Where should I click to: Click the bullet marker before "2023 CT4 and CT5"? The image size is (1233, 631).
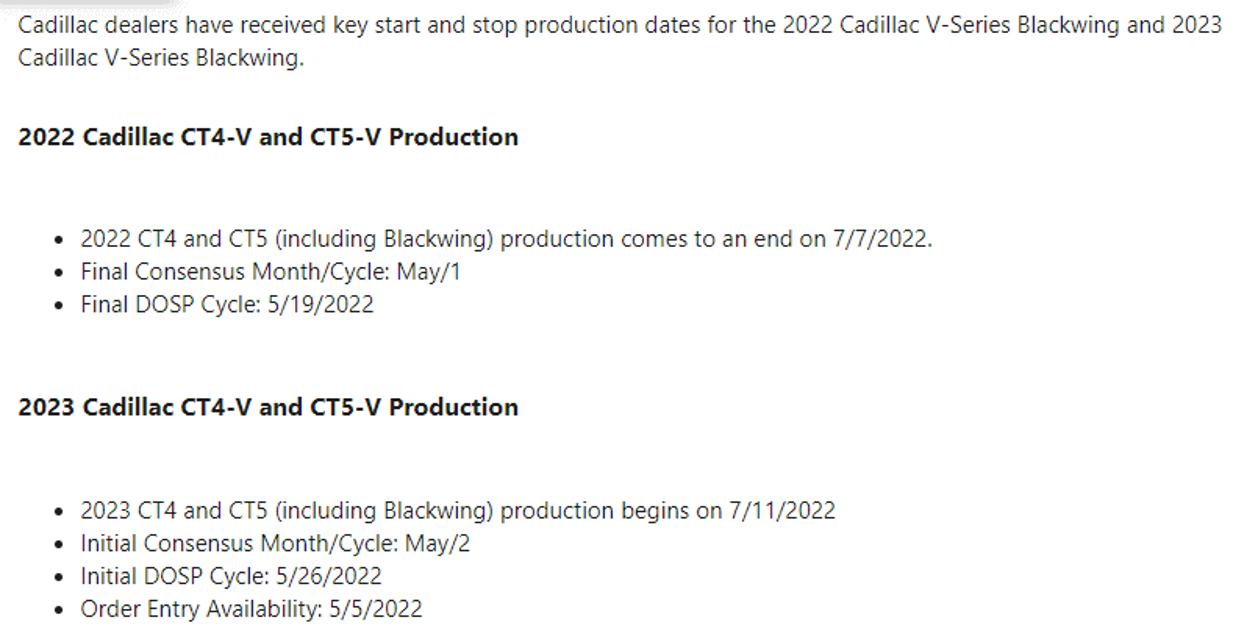pyautogui.click(x=60, y=511)
